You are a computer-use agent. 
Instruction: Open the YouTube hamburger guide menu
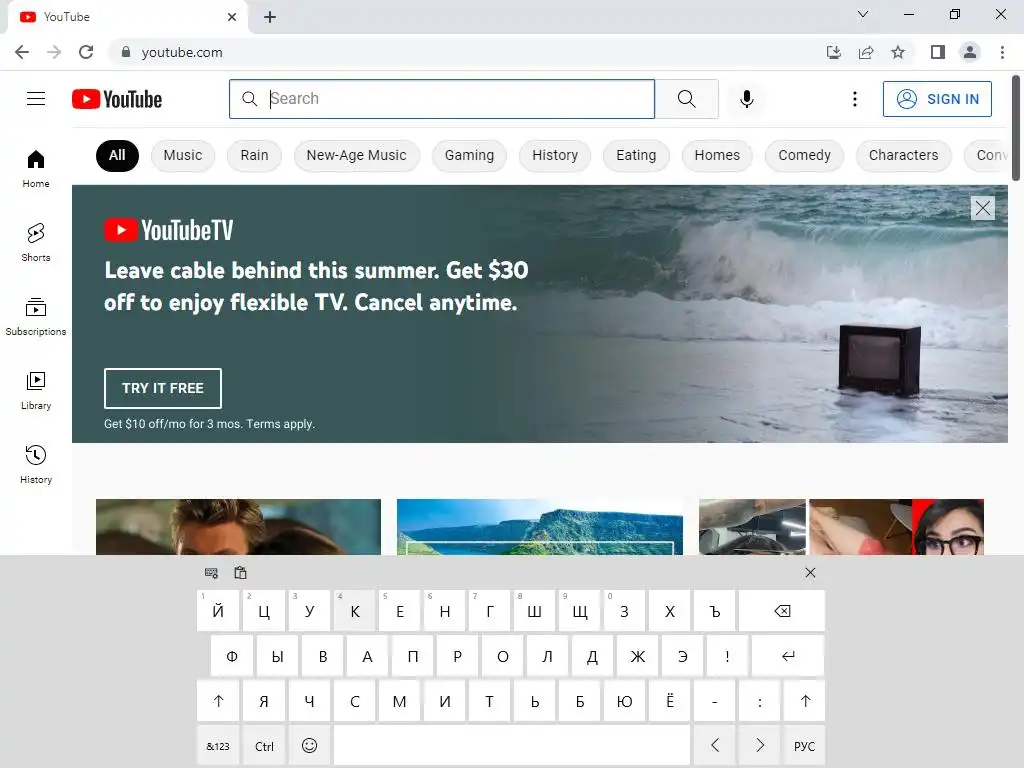36,99
